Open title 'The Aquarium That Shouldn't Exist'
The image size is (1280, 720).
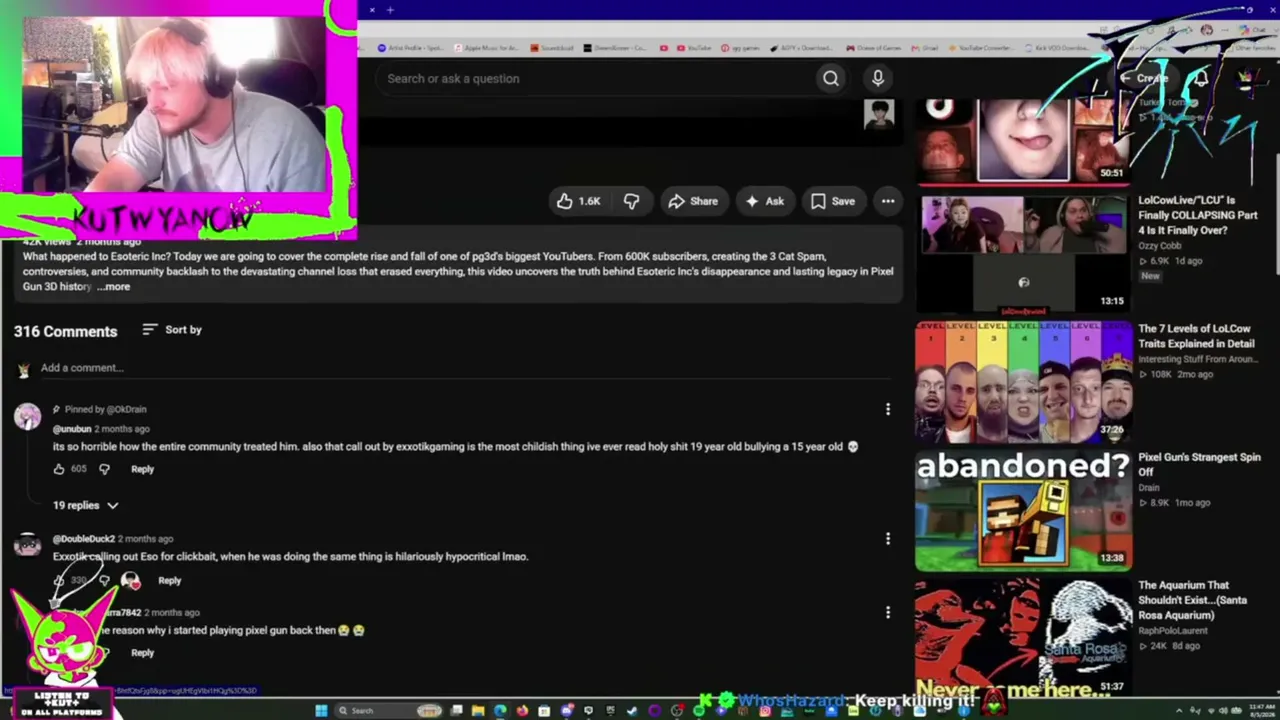pyautogui.click(x=1192, y=600)
